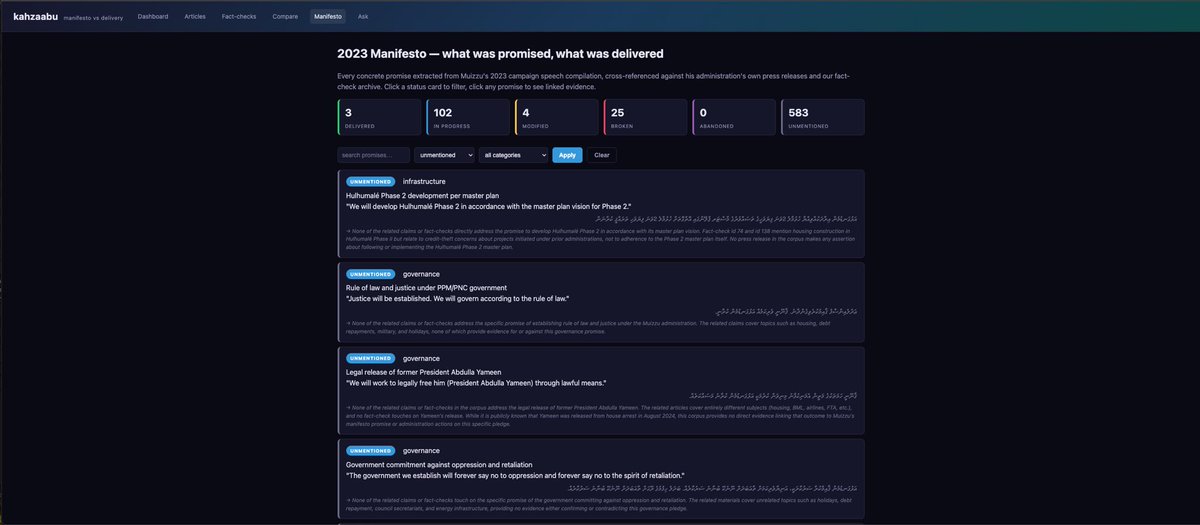The width and height of the screenshot is (1200, 525).
Task: Click the governance label on the Rule of law card
Action: (421, 274)
